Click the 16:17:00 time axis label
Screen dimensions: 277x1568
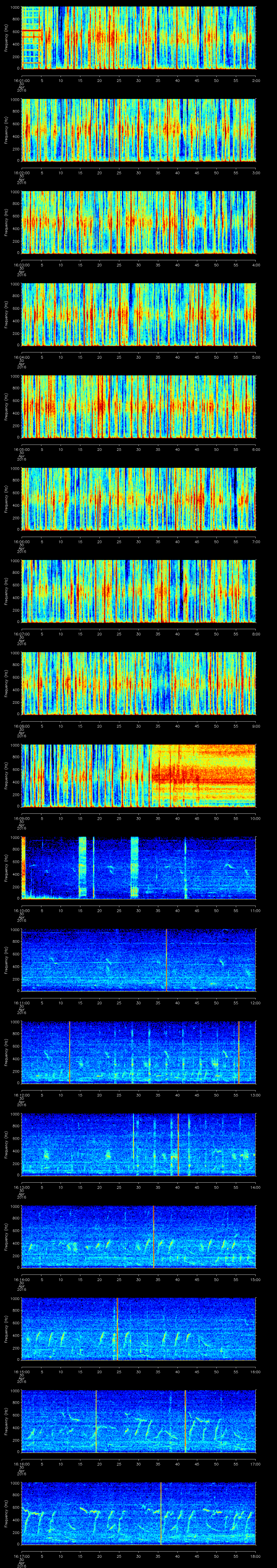[22, 1556]
